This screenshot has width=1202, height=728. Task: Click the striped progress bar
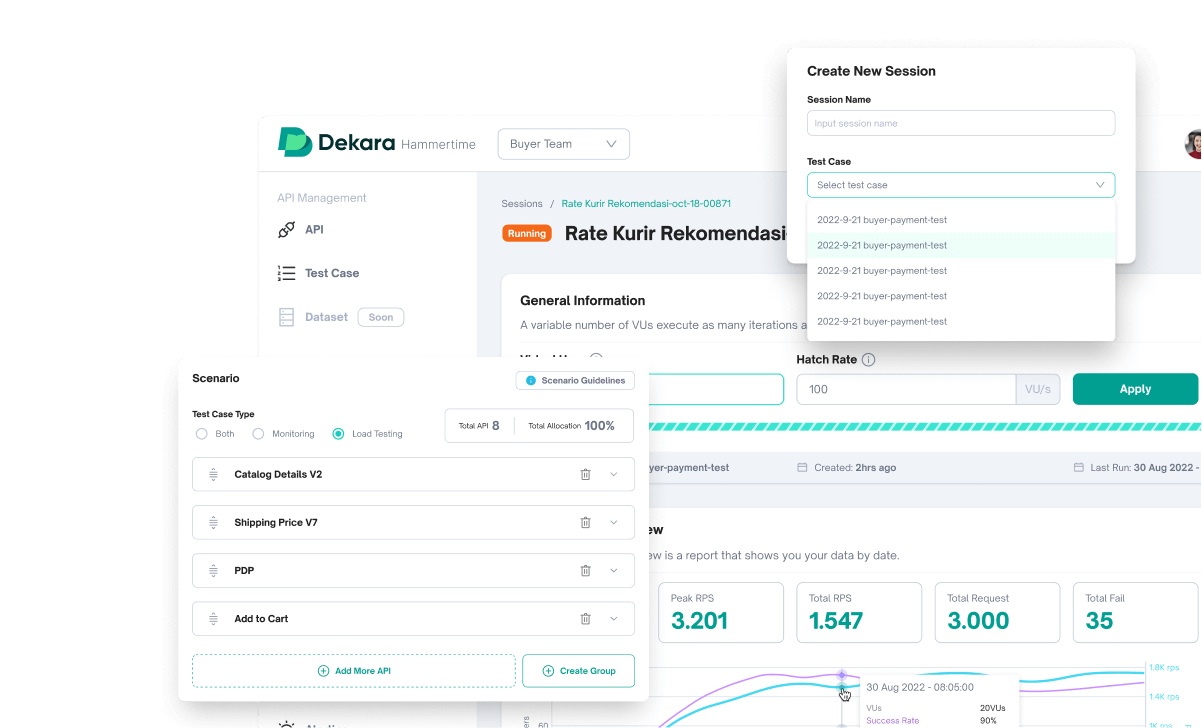click(925, 426)
